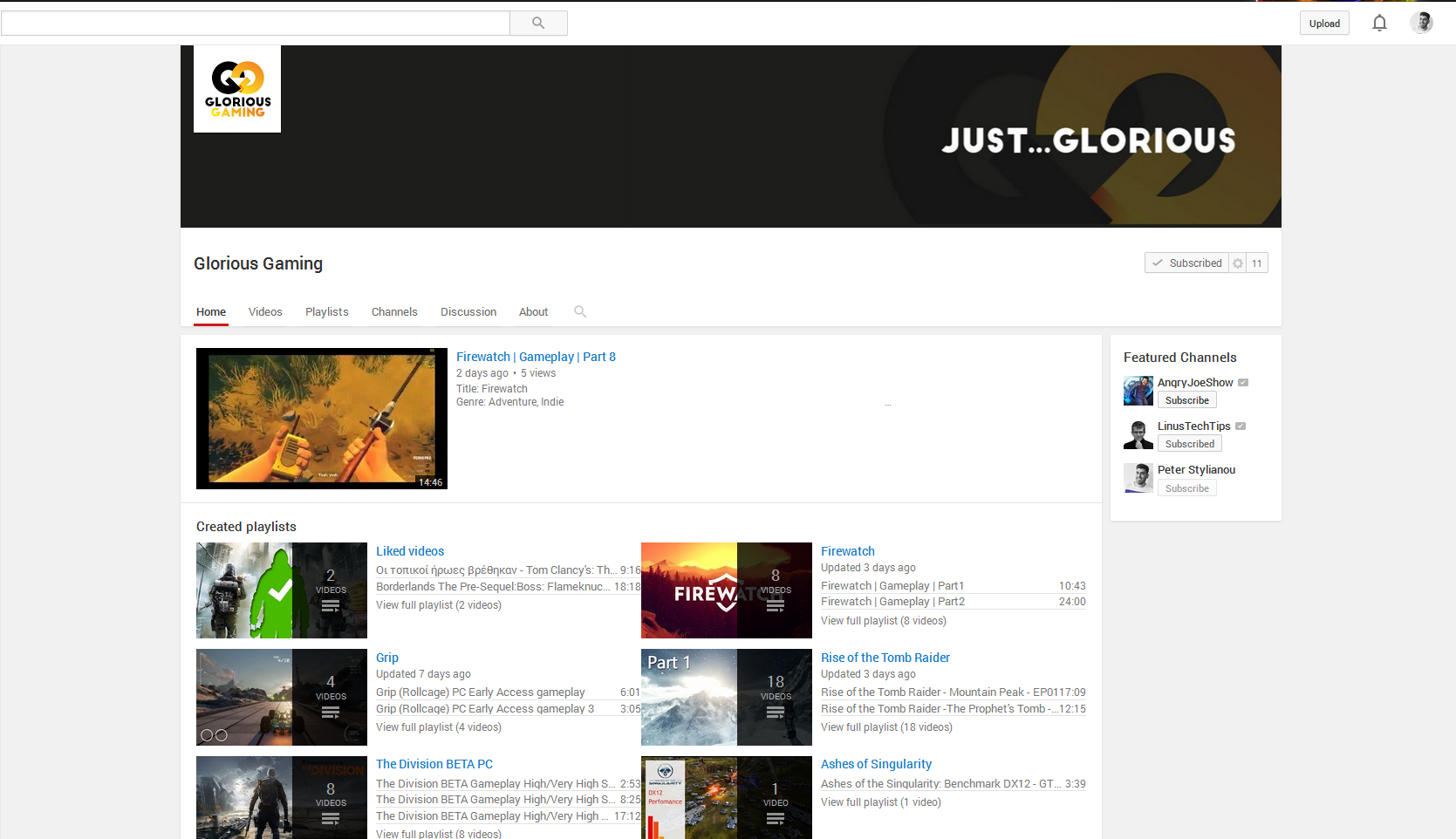
Task: Click the Upload button
Action: [x=1324, y=24]
